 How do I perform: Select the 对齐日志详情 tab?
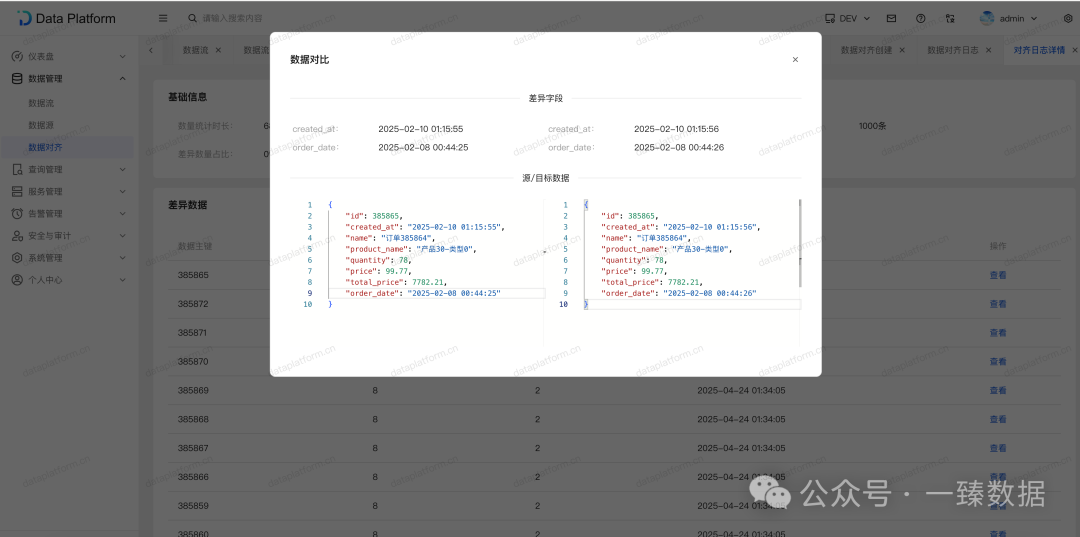(1039, 50)
